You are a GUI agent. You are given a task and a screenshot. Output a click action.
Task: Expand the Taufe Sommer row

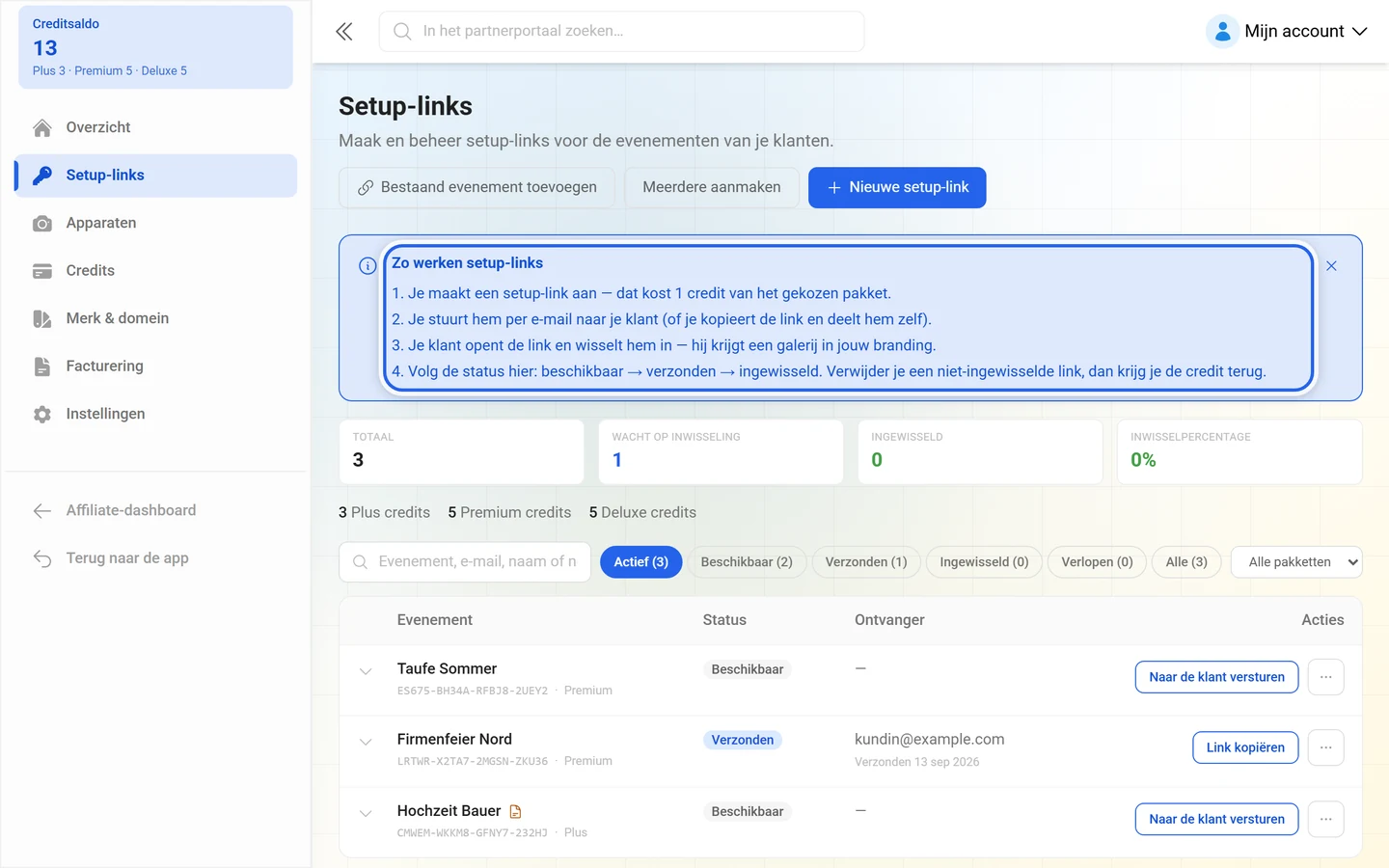tap(366, 671)
